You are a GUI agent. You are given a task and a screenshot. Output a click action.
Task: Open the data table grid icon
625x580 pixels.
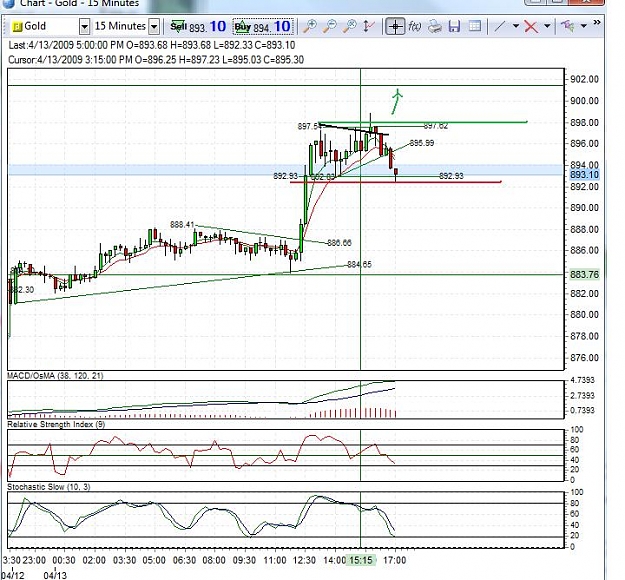point(474,27)
